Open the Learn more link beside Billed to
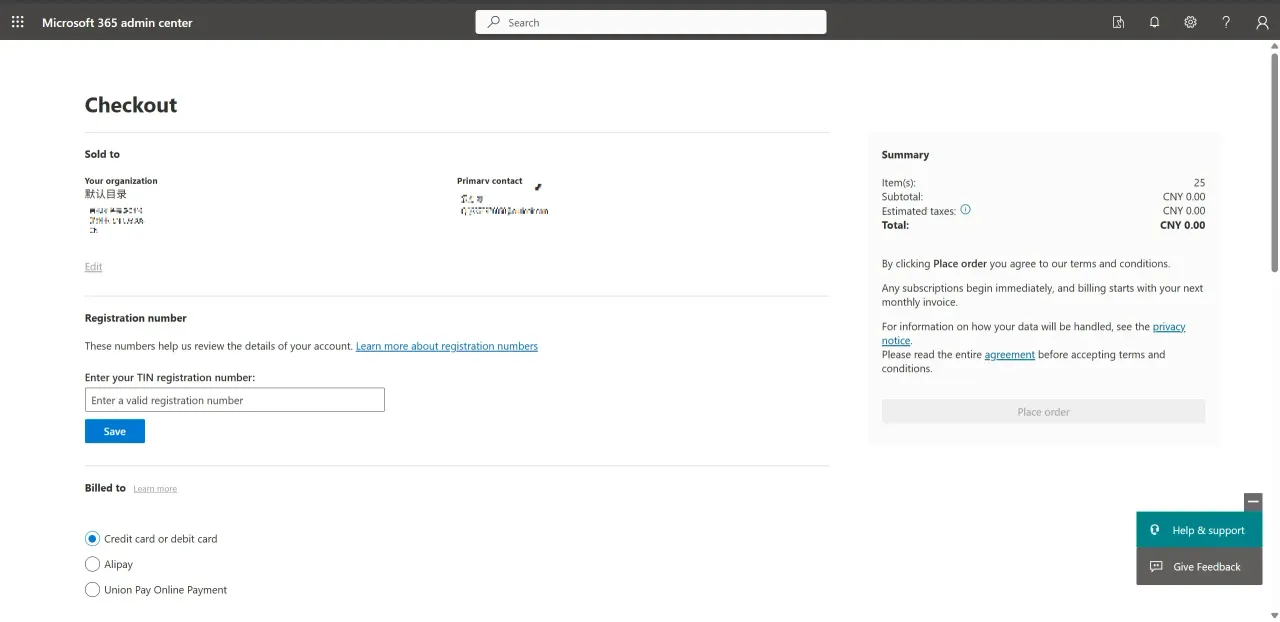 pos(155,489)
